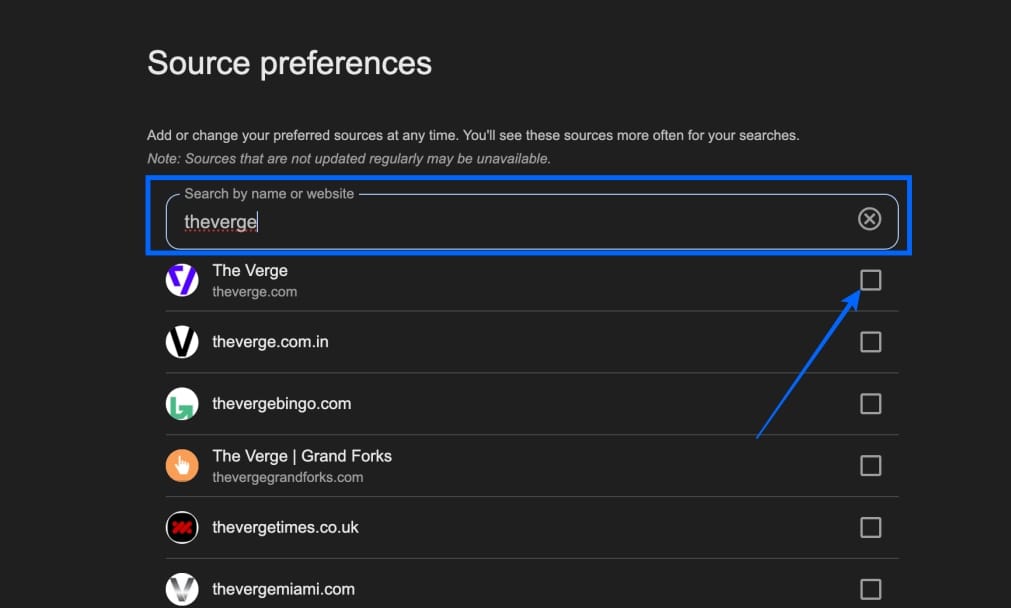Check the box for thevergetimes.co.uk
The image size is (1011, 608).
[x=870, y=528]
